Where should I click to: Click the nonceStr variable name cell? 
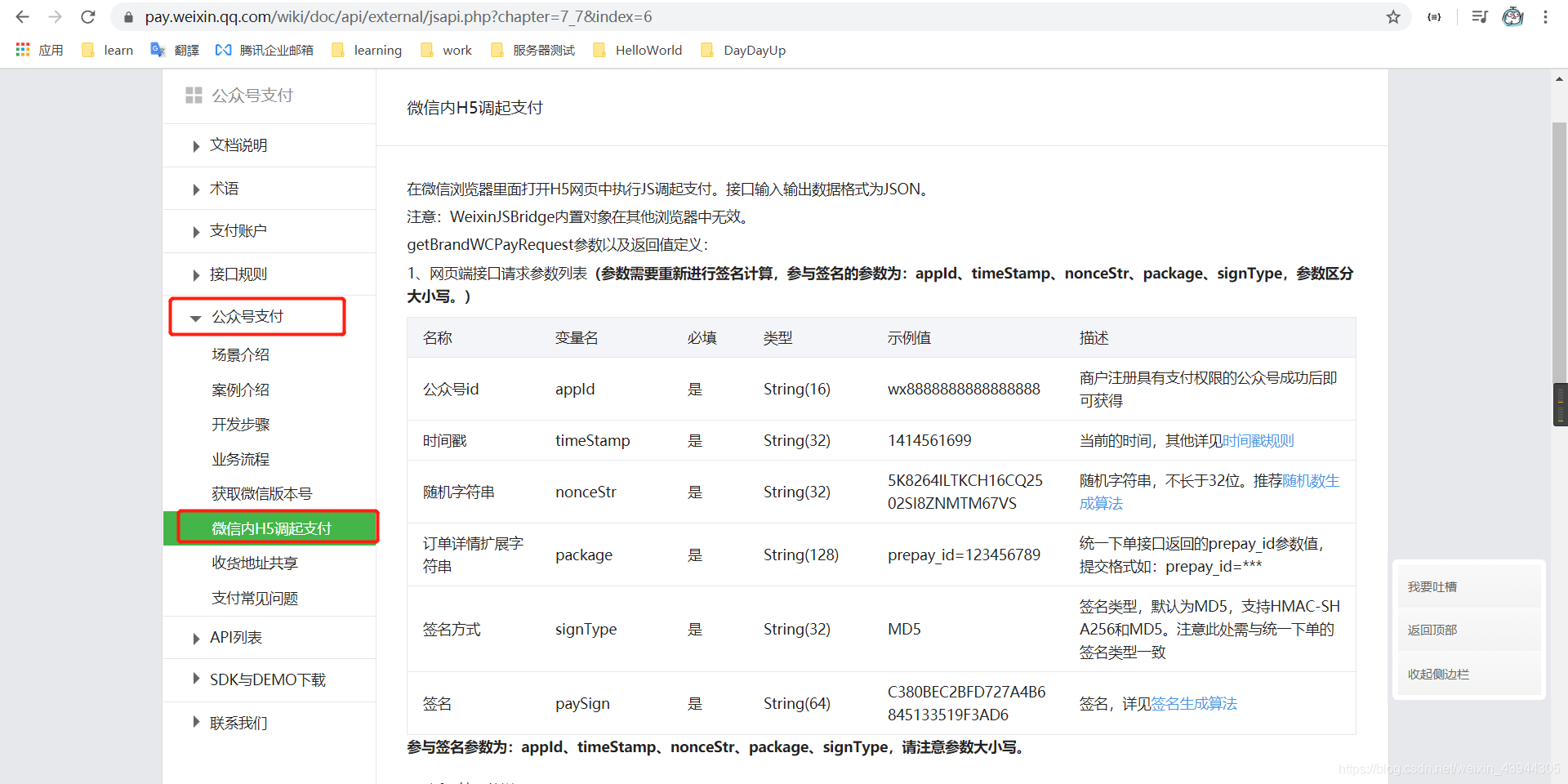[586, 492]
